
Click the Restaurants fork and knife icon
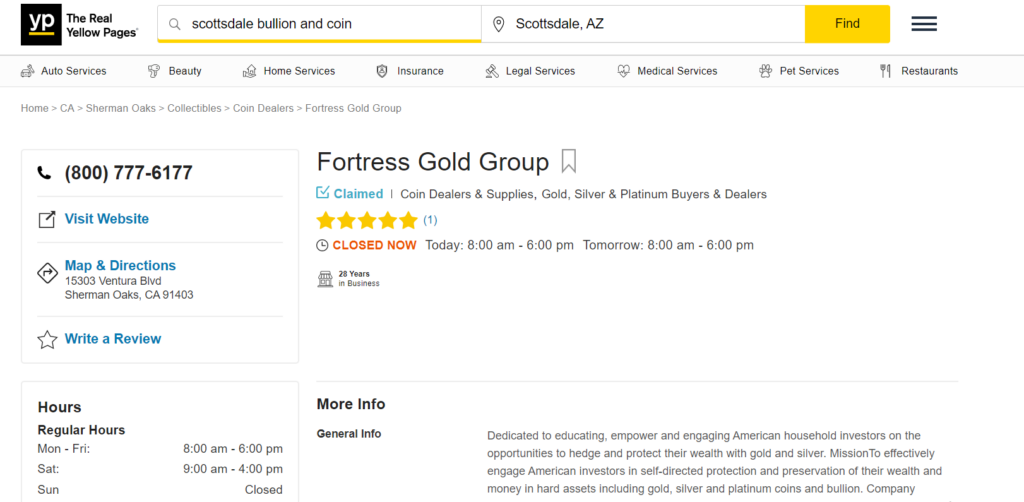(x=886, y=71)
